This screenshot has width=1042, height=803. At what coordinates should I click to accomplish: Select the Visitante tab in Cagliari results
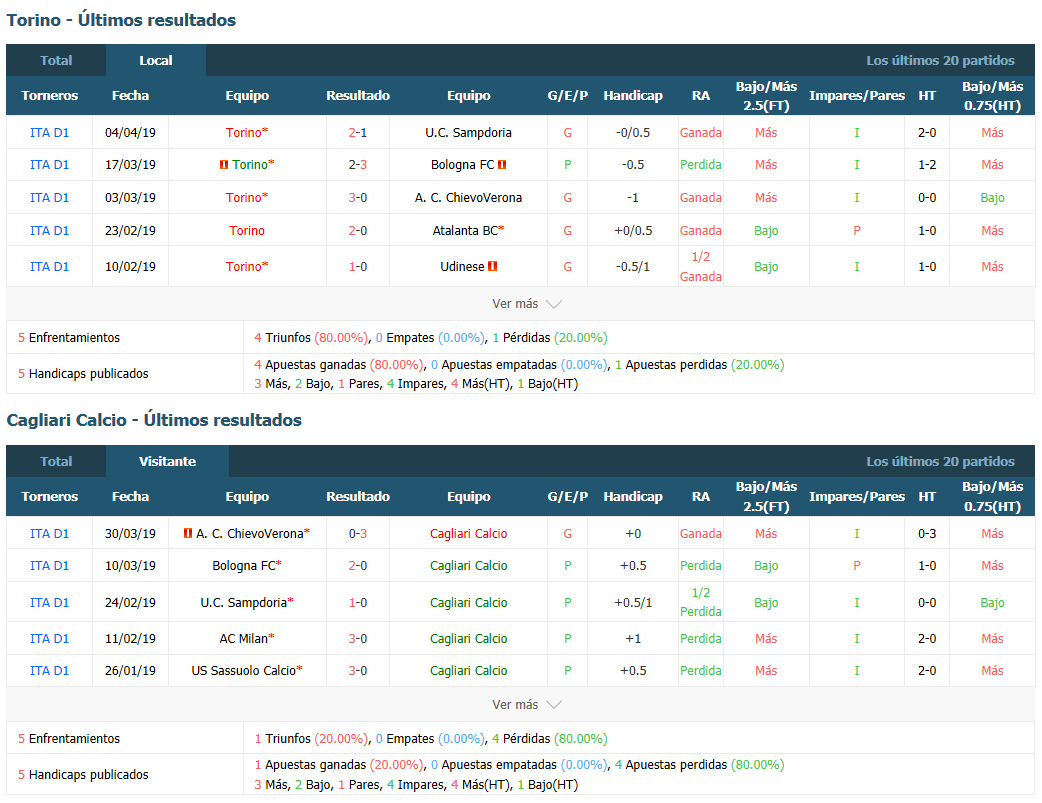pyautogui.click(x=167, y=461)
